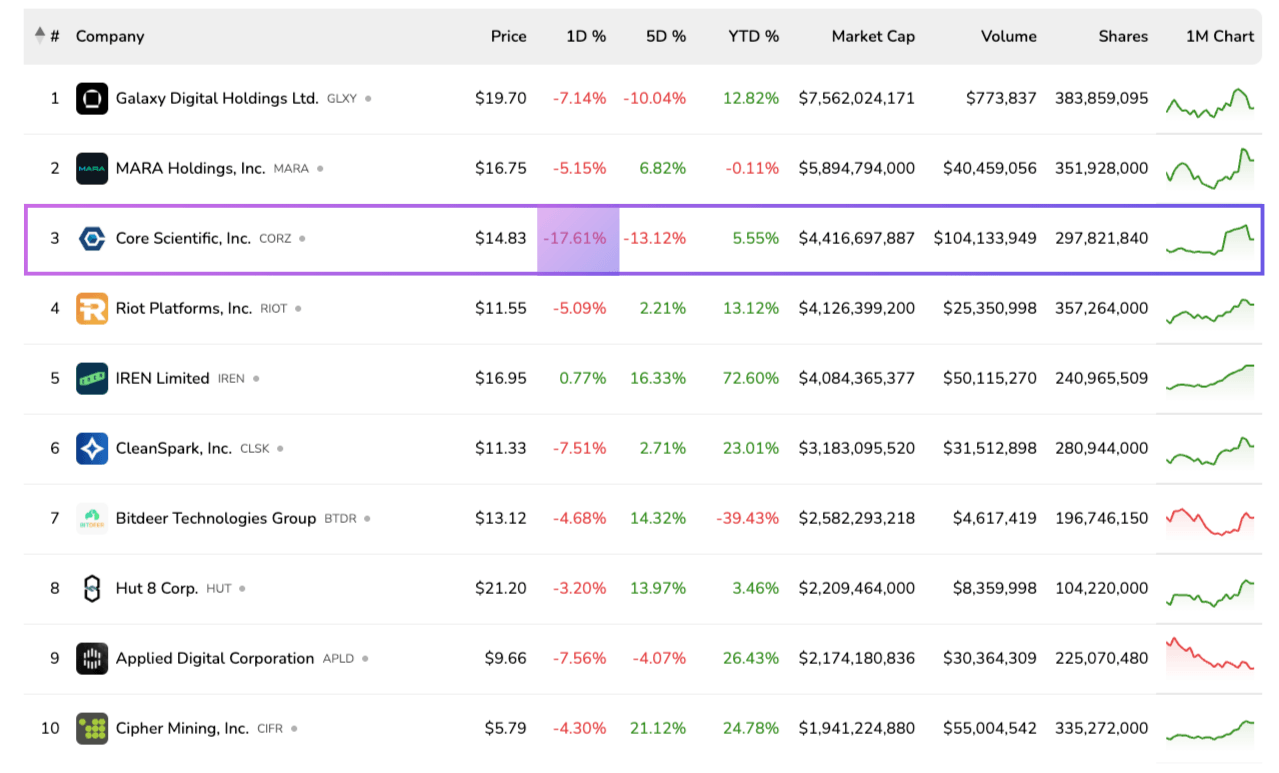Open the Bitdeer Technologies Group link
The image size is (1279, 773).
(x=215, y=519)
